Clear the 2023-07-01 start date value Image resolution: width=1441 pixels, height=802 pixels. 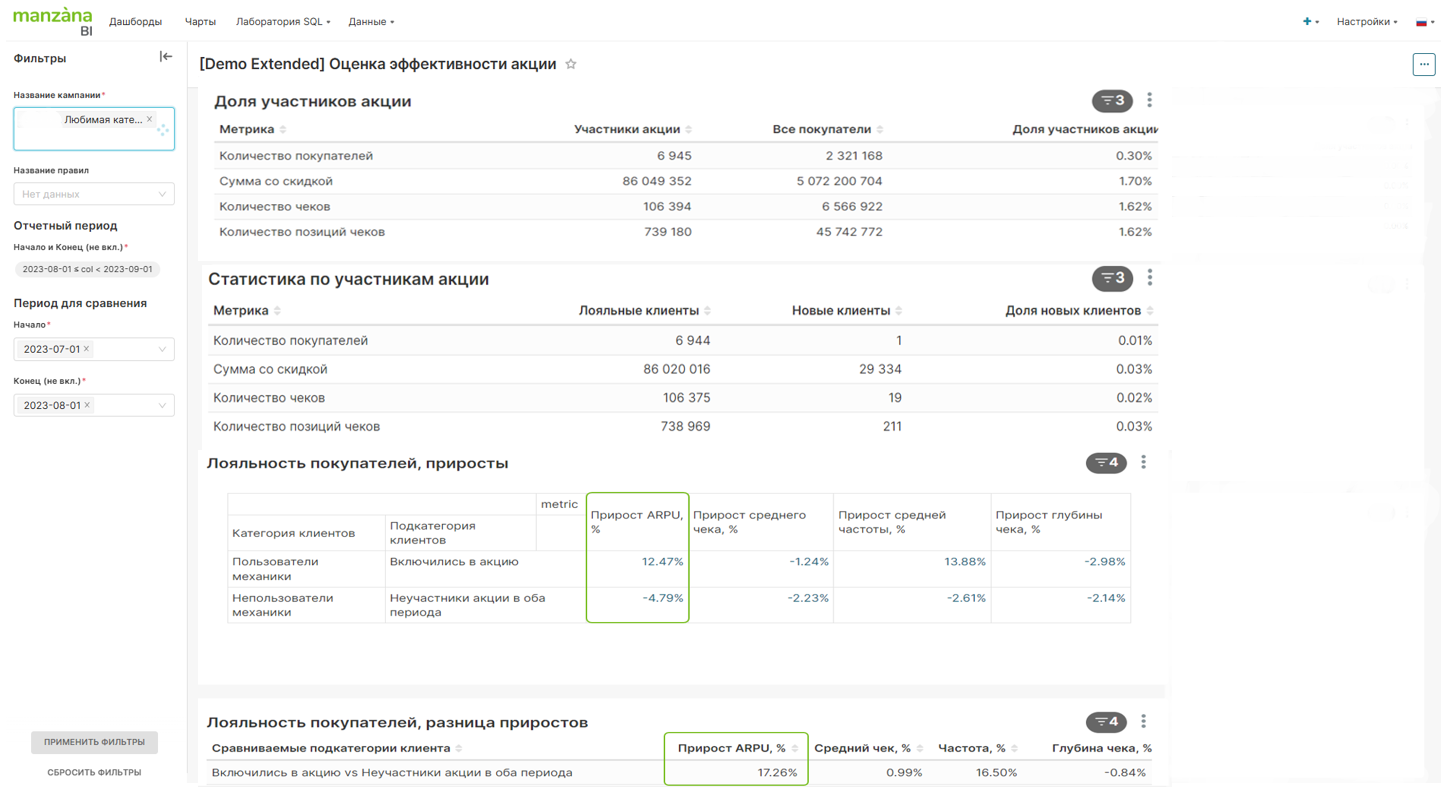[87, 349]
